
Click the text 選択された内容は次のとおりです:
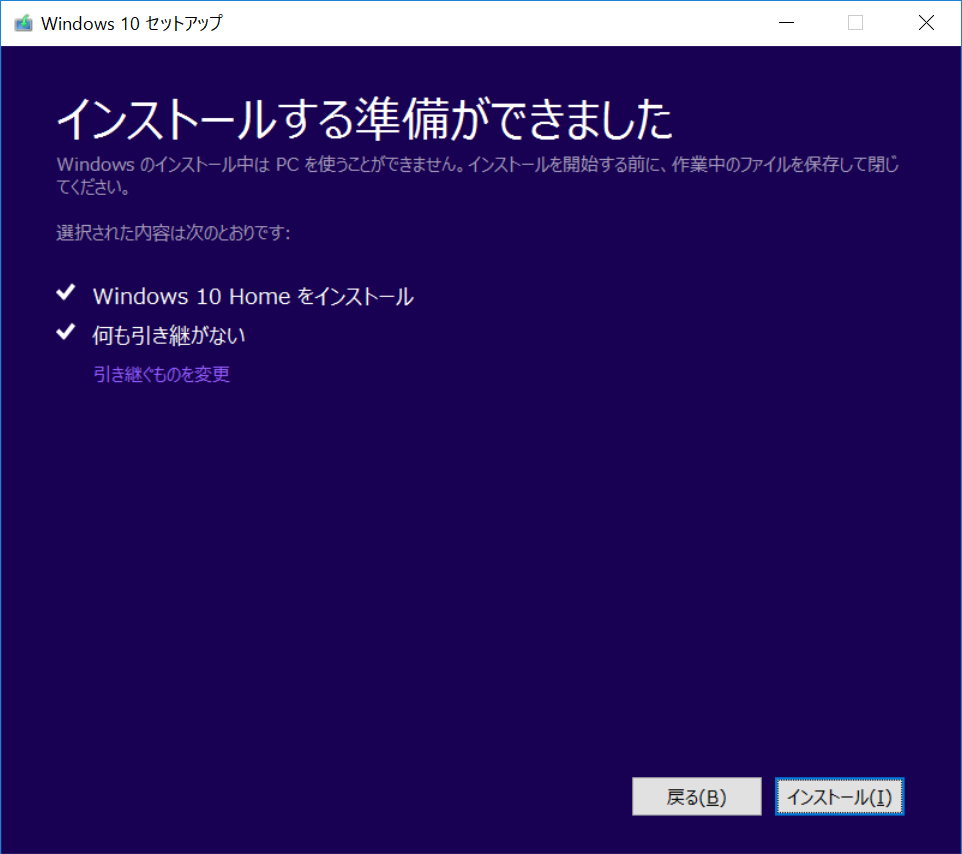[x=173, y=233]
